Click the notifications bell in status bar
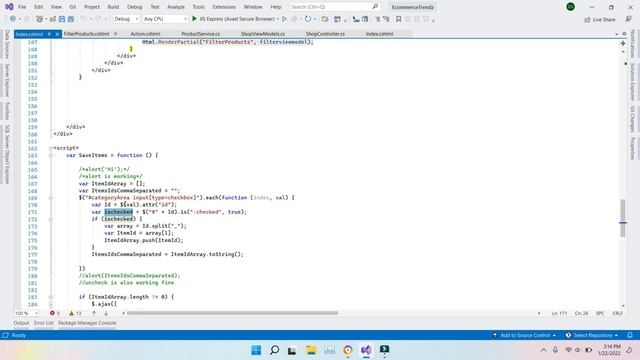Image resolution: width=640 pixels, height=360 pixels. [x=630, y=335]
